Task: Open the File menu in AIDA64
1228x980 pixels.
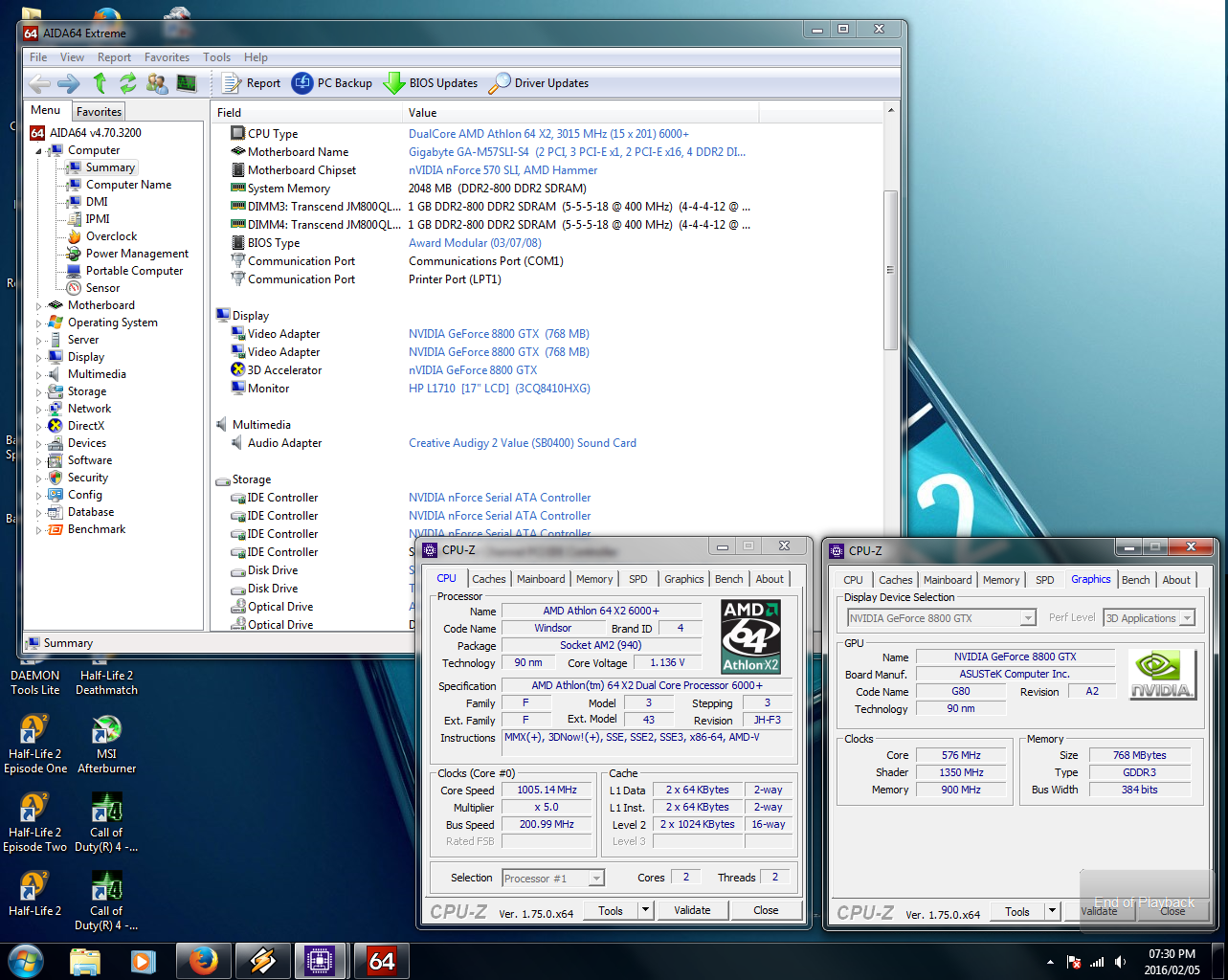Action: coord(38,57)
